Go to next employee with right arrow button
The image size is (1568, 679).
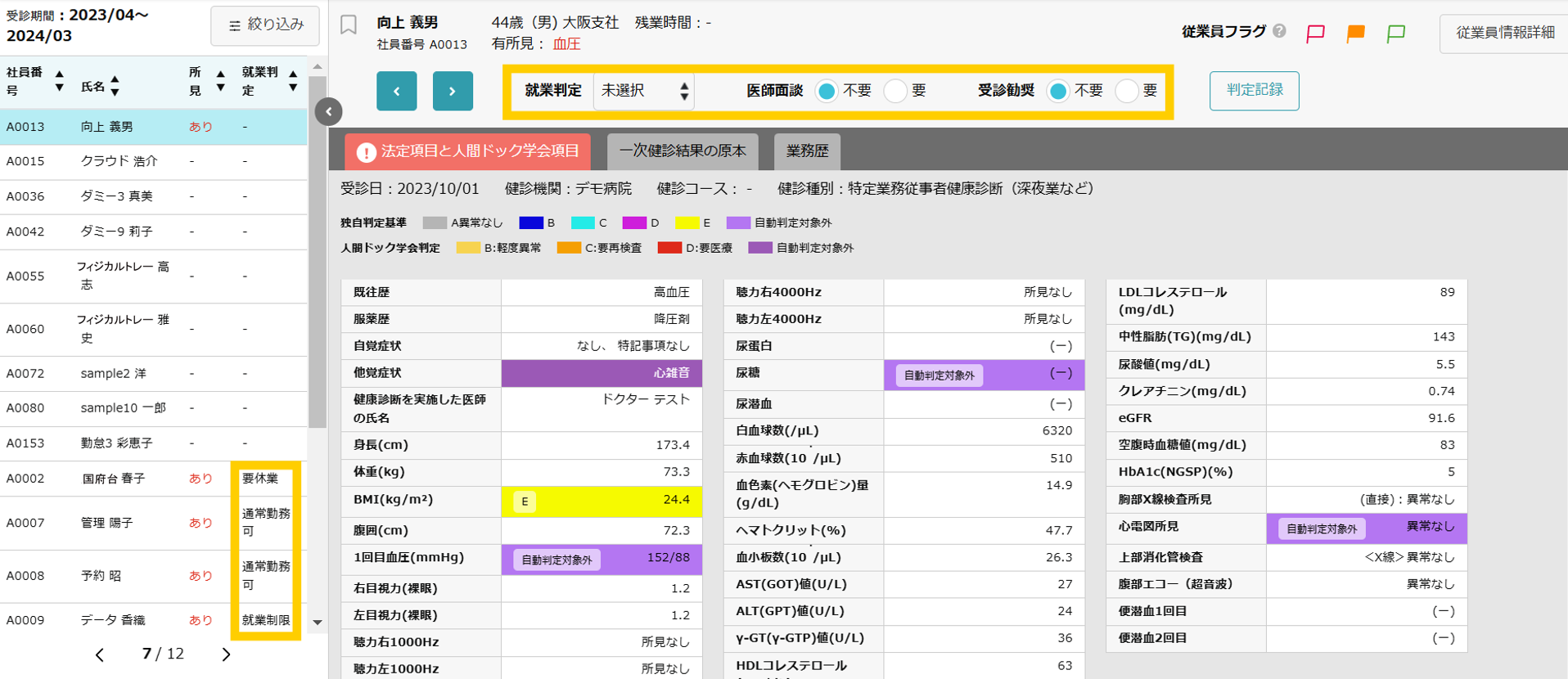pyautogui.click(x=453, y=91)
